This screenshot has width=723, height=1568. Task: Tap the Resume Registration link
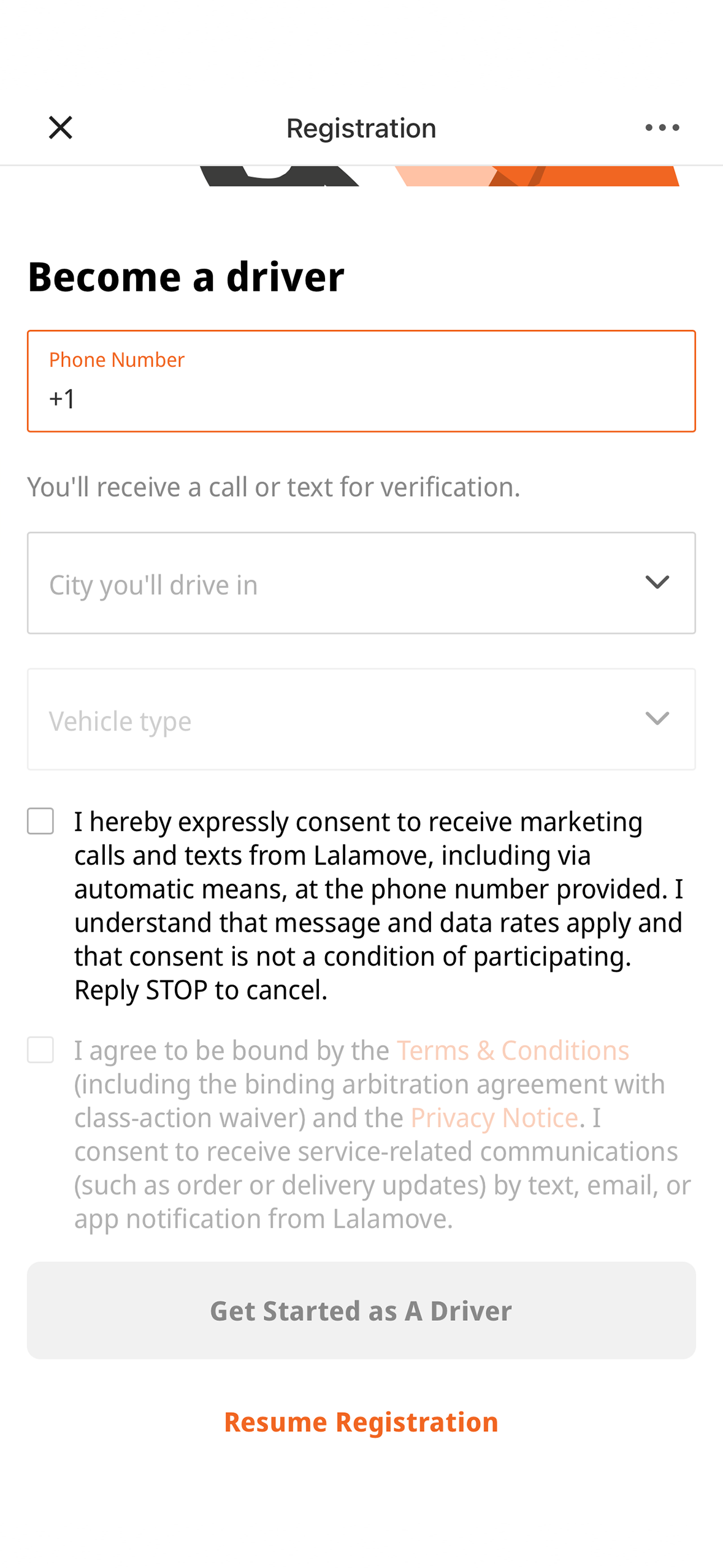[361, 1421]
